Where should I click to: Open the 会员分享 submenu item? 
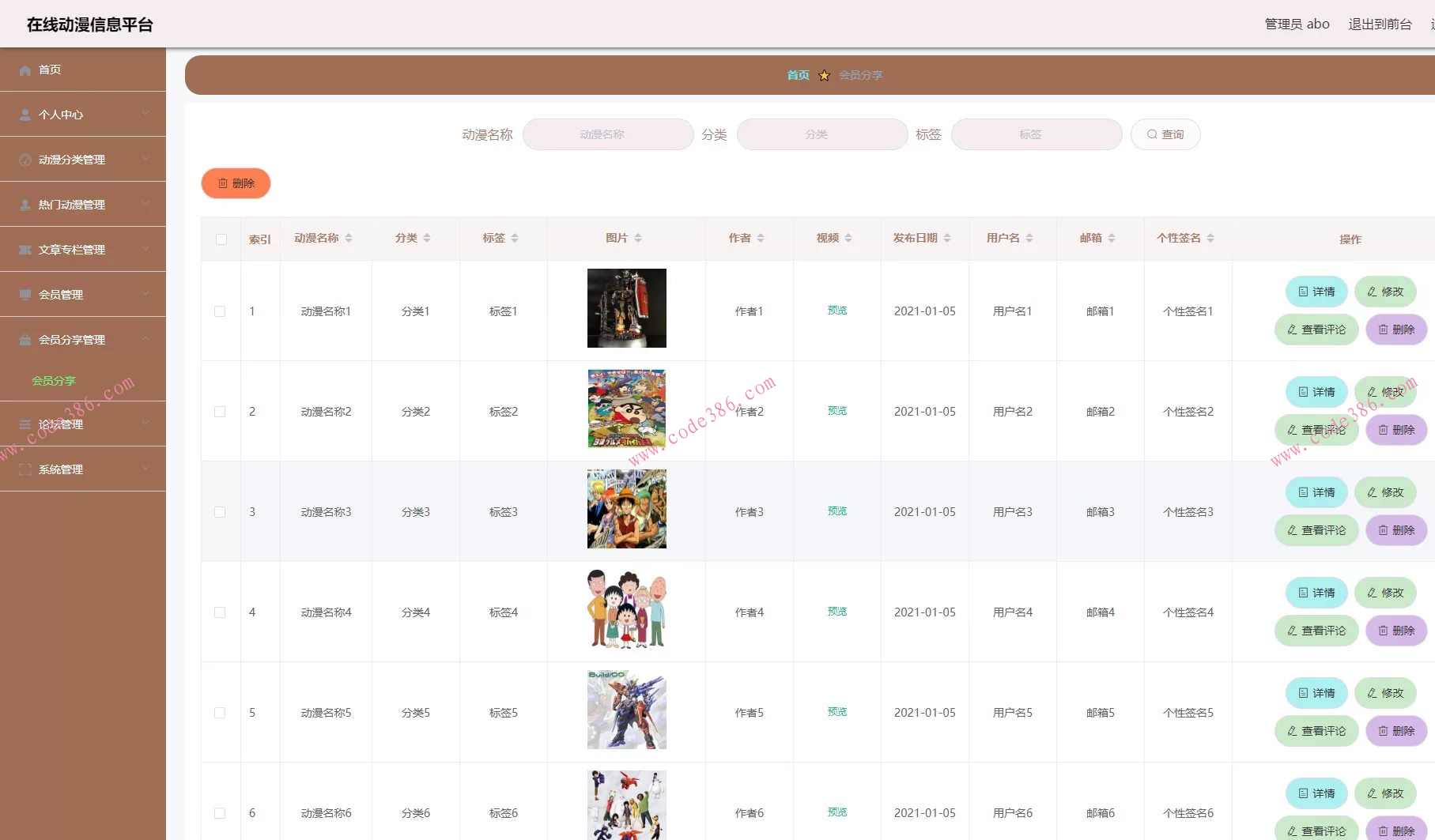(52, 380)
